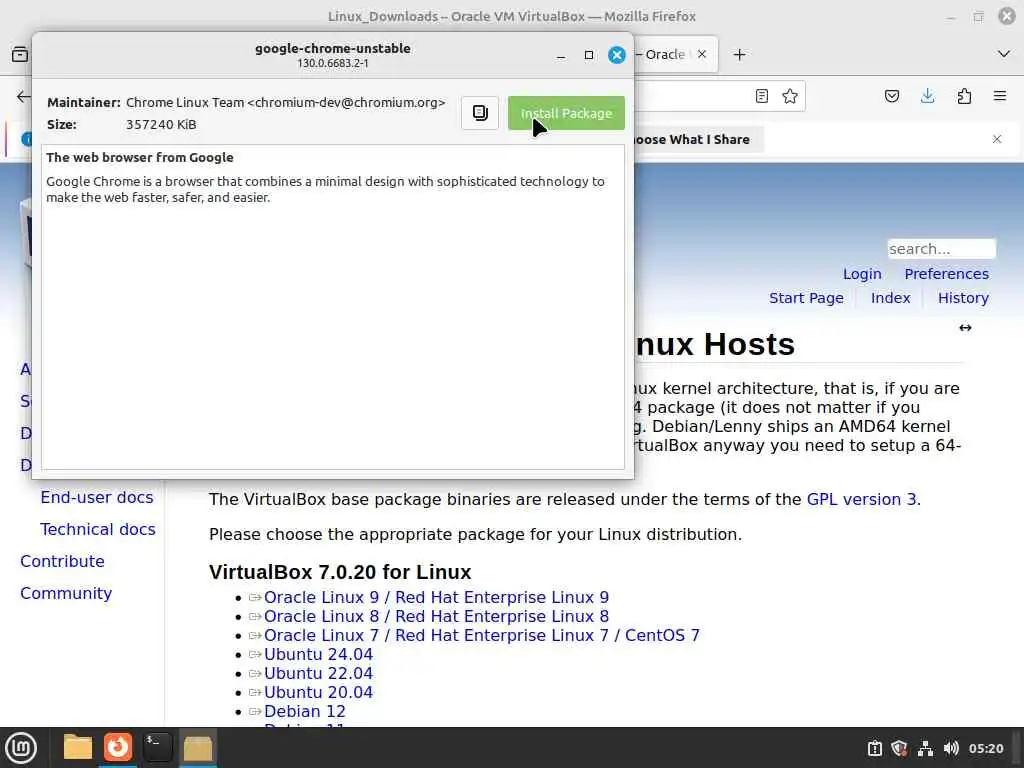This screenshot has height=768, width=1024.
Task: Click the search field on VirtualBox site
Action: coord(941,249)
